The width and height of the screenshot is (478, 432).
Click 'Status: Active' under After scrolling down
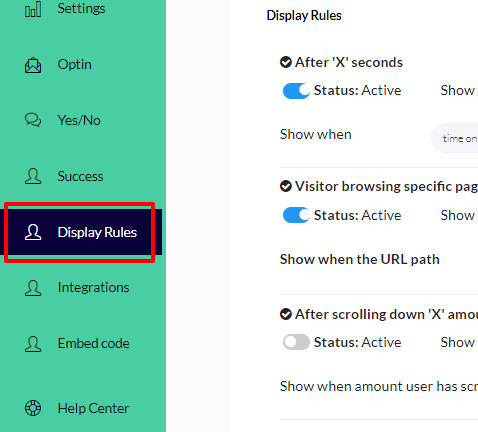pos(357,342)
